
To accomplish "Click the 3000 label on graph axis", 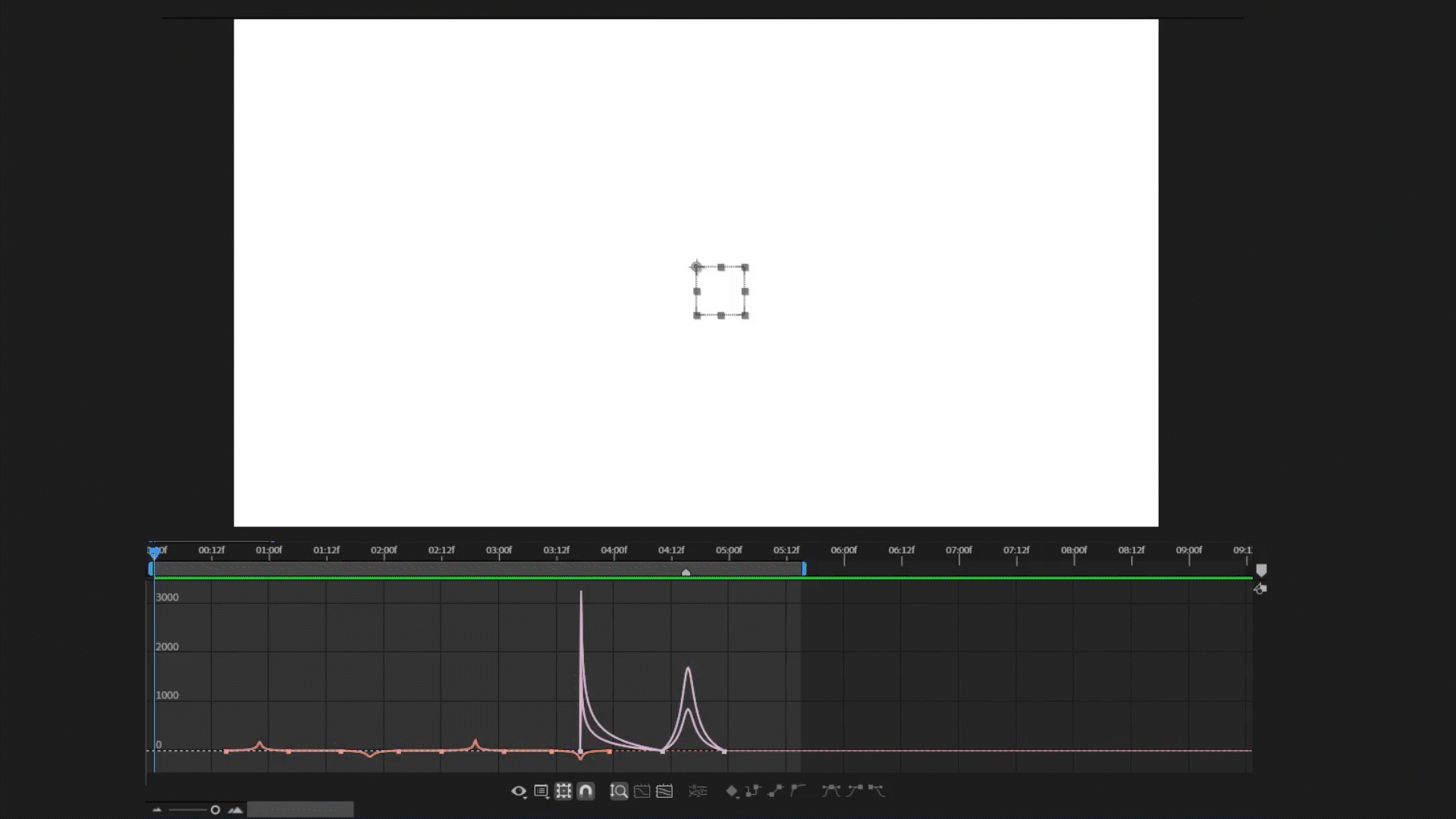I will 167,598.
